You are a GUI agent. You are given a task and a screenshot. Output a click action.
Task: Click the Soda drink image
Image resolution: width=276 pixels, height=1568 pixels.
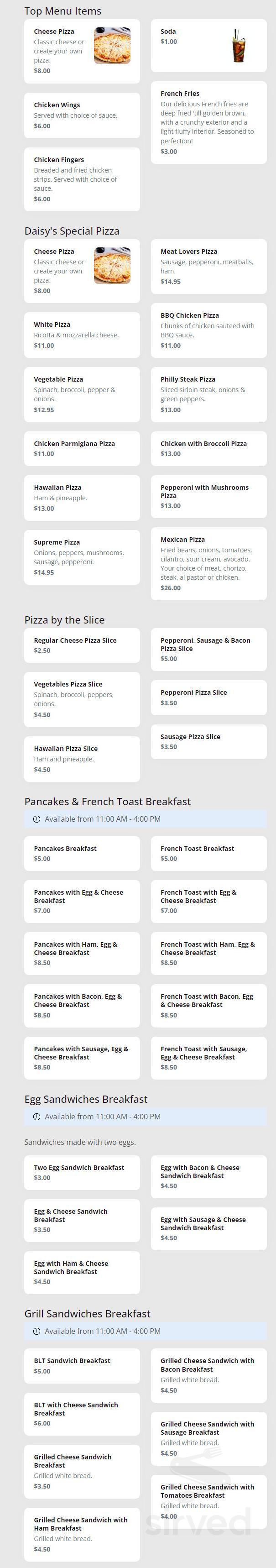(239, 46)
